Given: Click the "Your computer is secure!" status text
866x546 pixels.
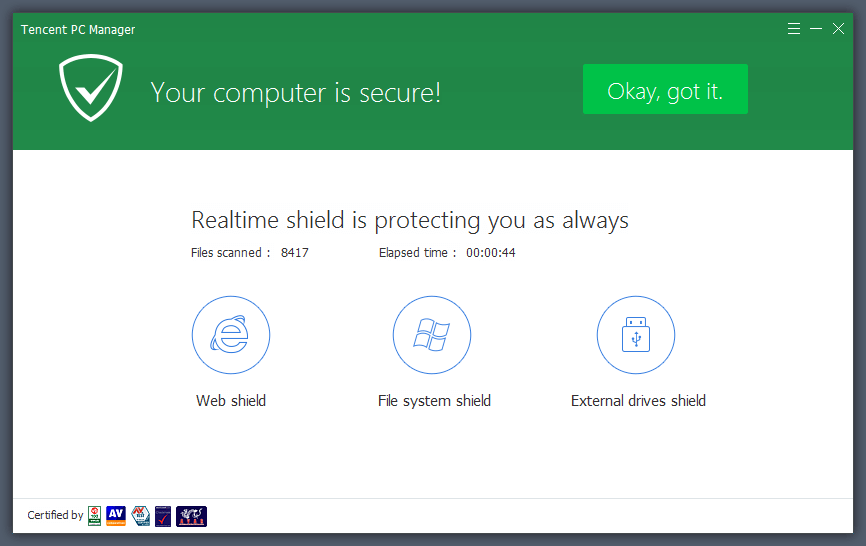Looking at the screenshot, I should click(x=295, y=93).
